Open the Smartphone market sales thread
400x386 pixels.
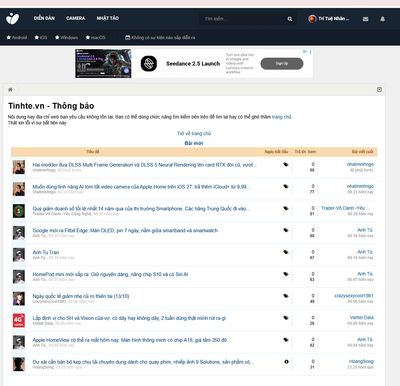(141, 208)
